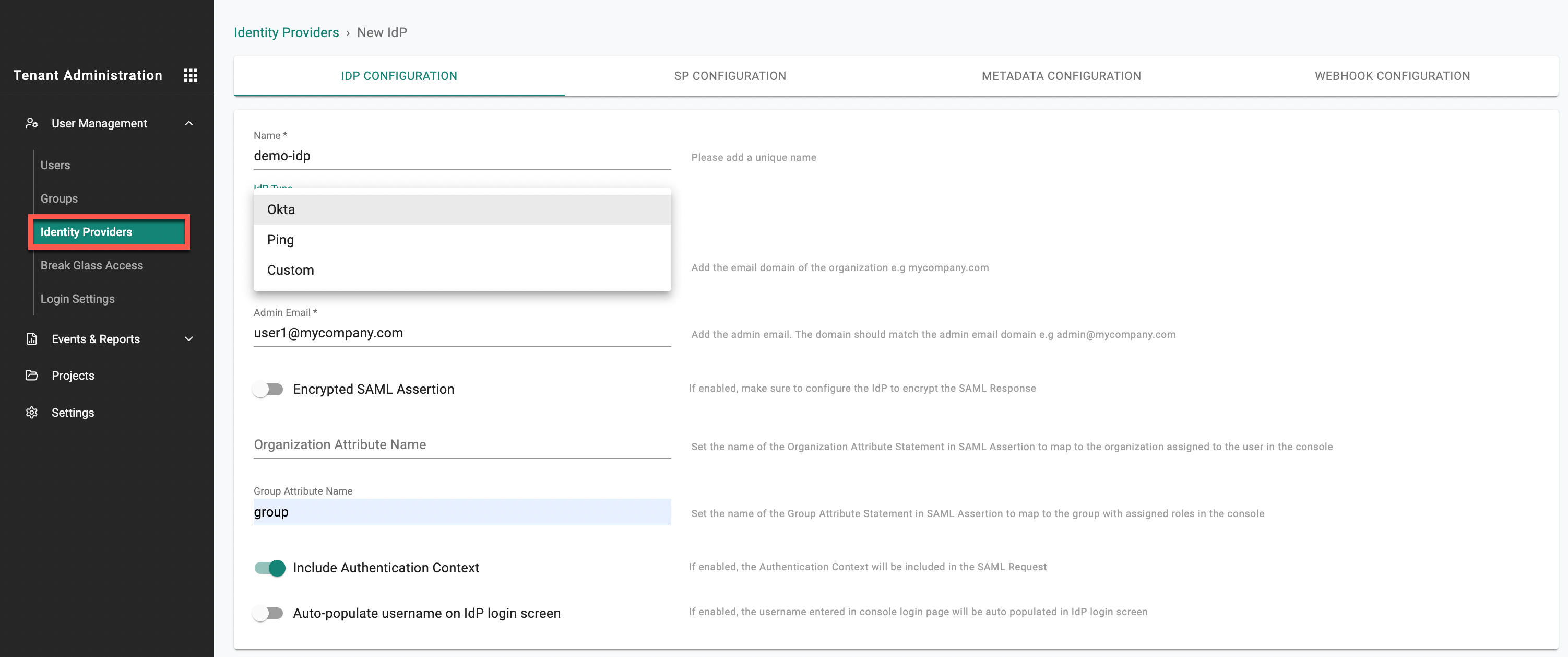This screenshot has width=1568, height=657.
Task: Collapse the User Management section chevron
Action: [x=189, y=123]
